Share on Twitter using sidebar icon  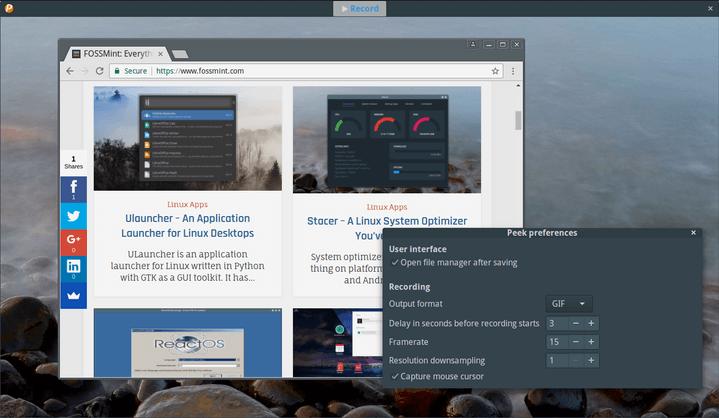click(x=74, y=215)
